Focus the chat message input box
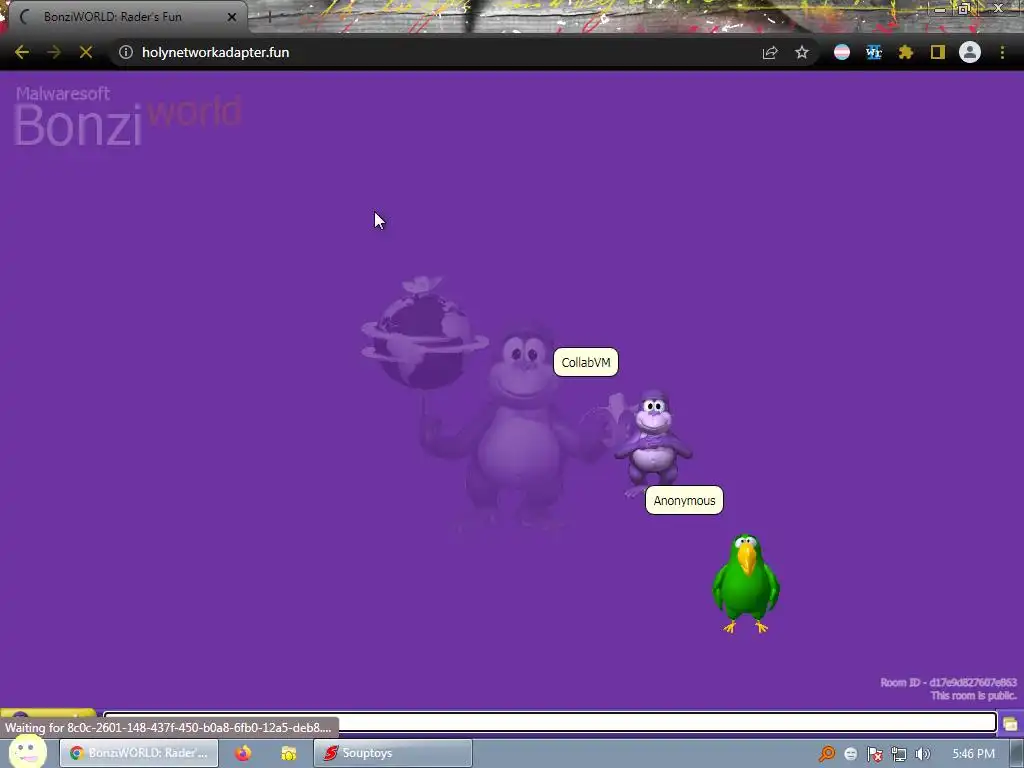This screenshot has width=1024, height=768. click(550, 722)
